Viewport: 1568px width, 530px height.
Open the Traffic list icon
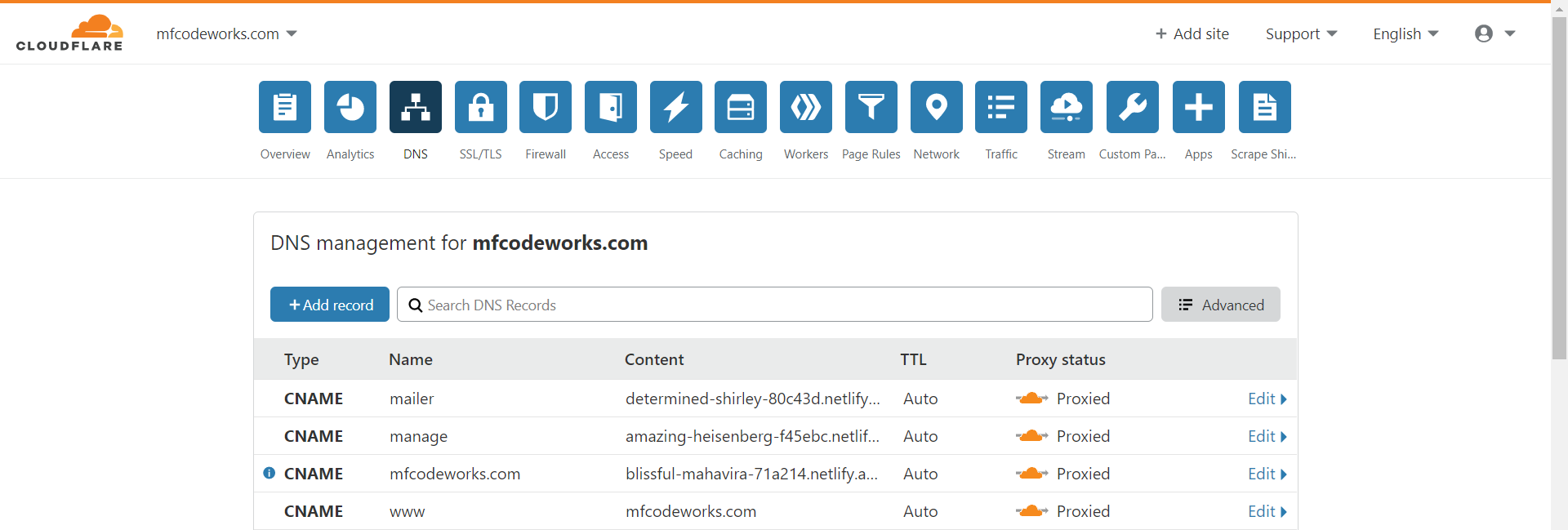[1001, 107]
